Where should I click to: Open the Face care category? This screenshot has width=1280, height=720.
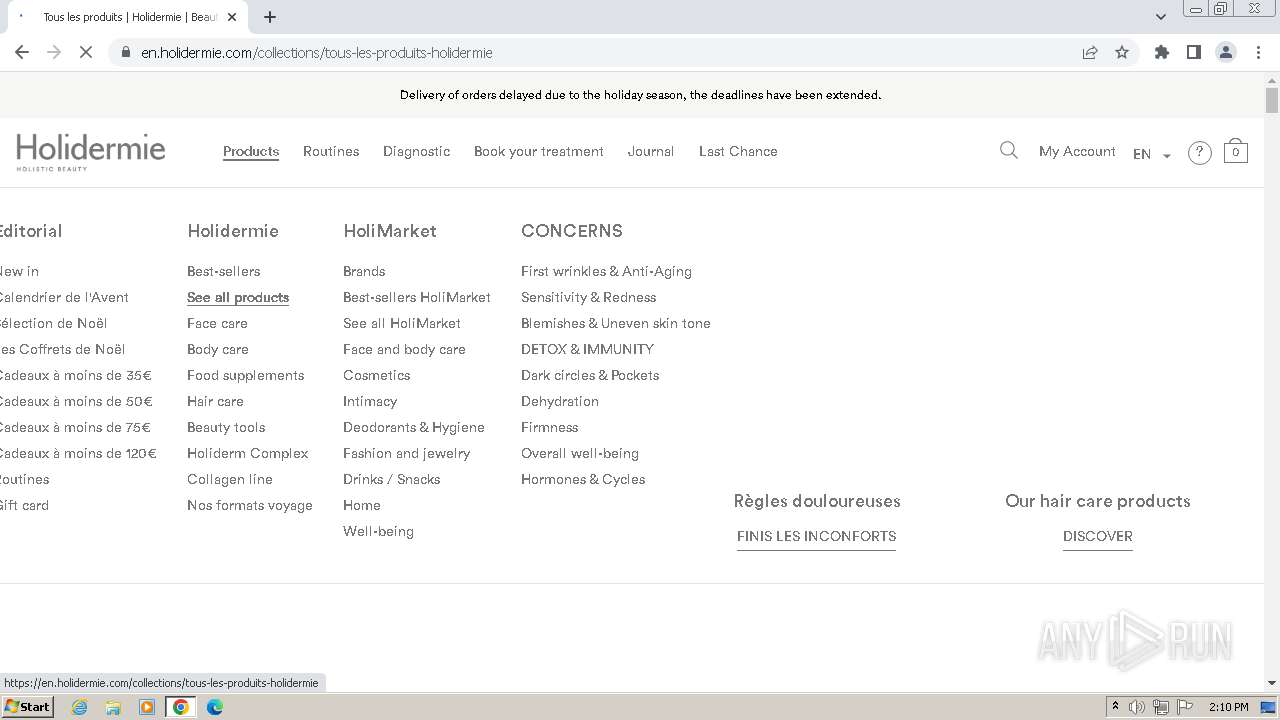(217, 323)
